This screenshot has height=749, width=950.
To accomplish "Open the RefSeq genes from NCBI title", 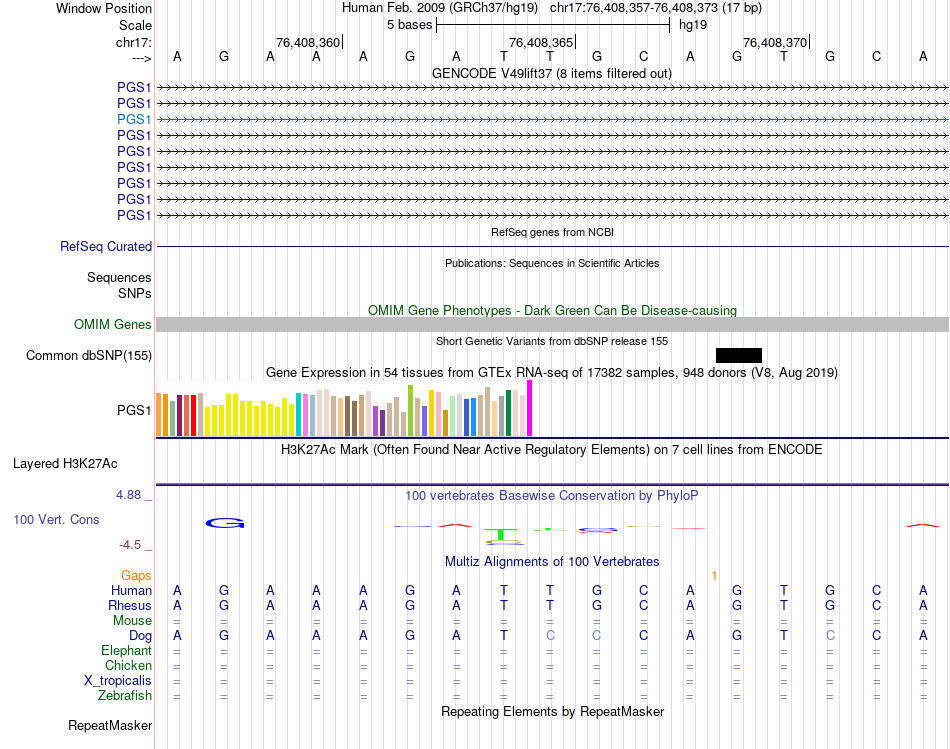I will [552, 232].
